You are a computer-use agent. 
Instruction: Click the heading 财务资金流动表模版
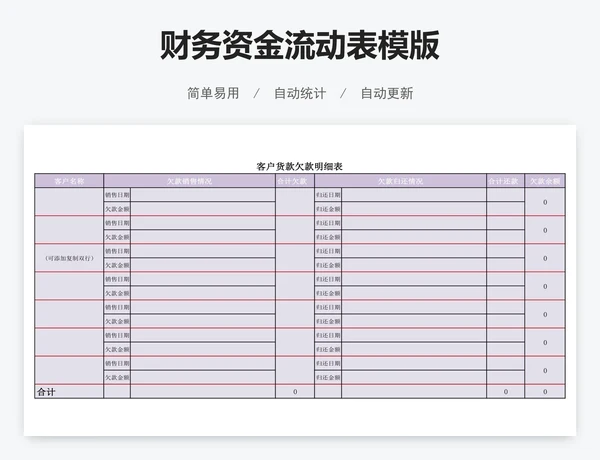tap(300, 46)
